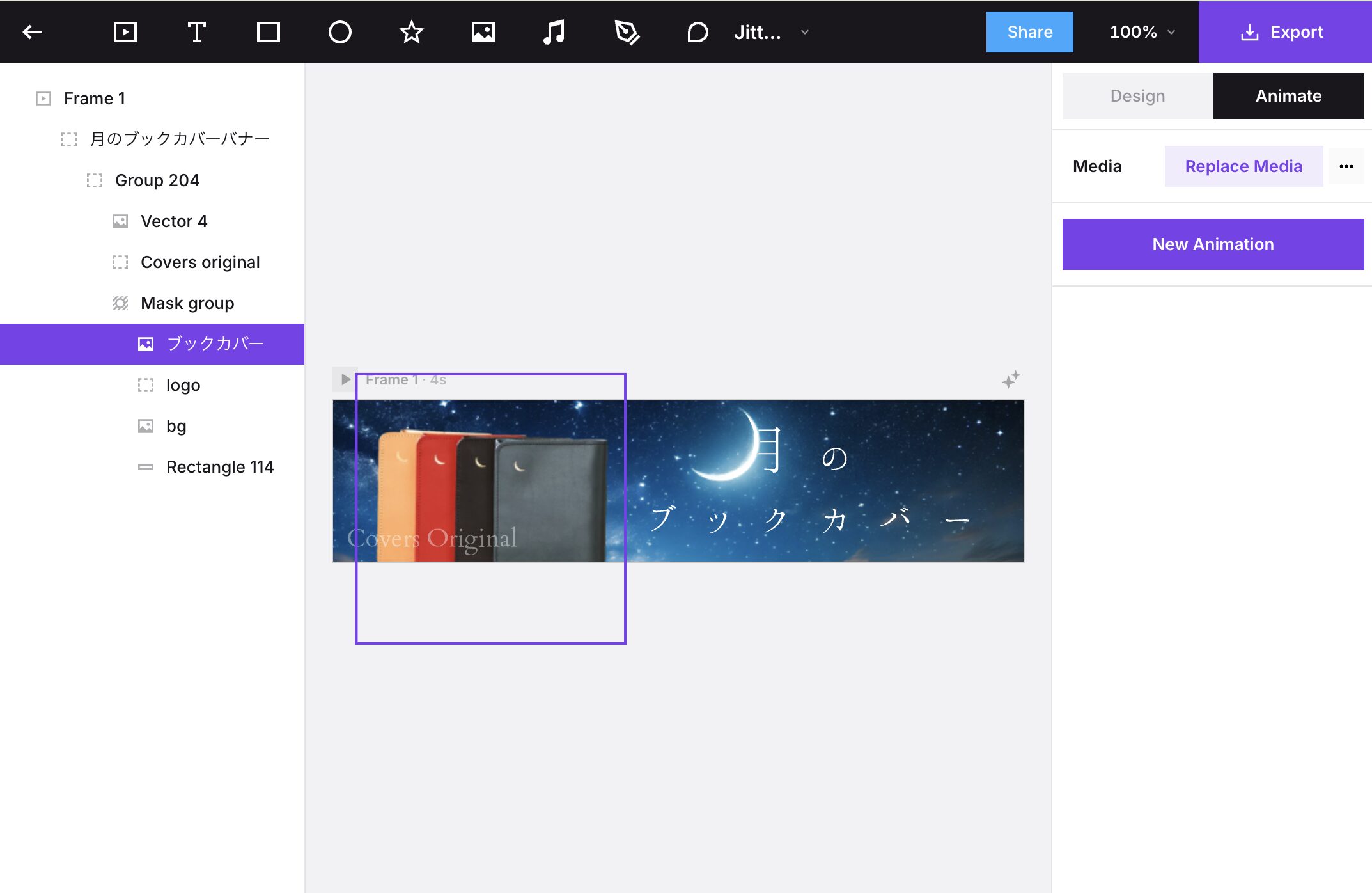Viewport: 1372px width, 893px height.
Task: Select the Pen drawing tool
Action: coord(627,32)
